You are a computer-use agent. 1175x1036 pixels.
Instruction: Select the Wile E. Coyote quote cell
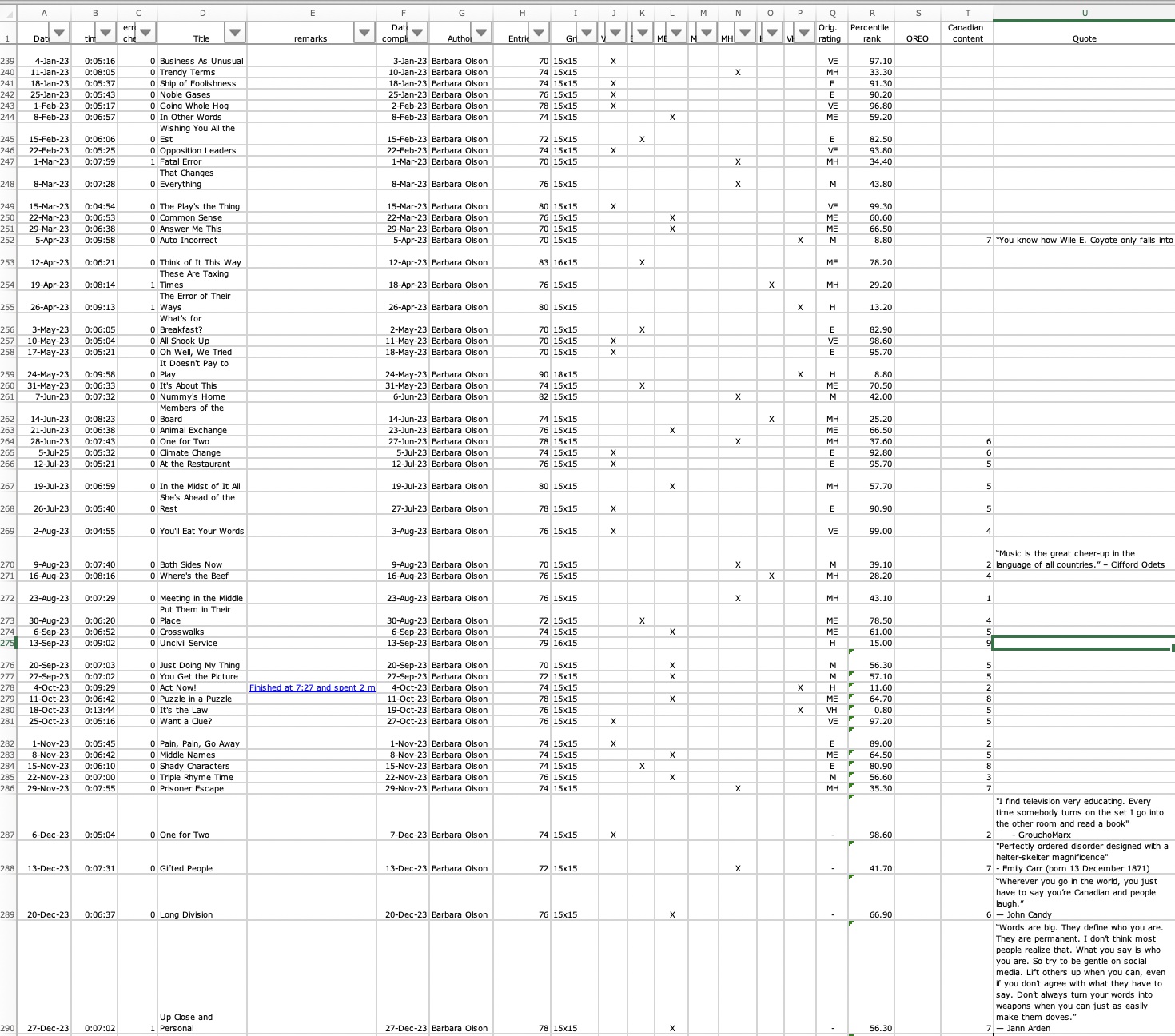coord(1084,240)
